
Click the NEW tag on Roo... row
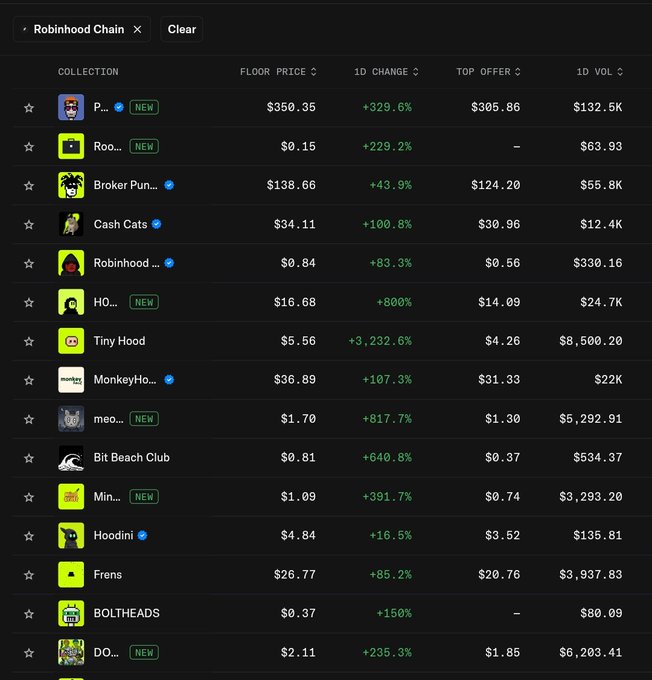(144, 146)
